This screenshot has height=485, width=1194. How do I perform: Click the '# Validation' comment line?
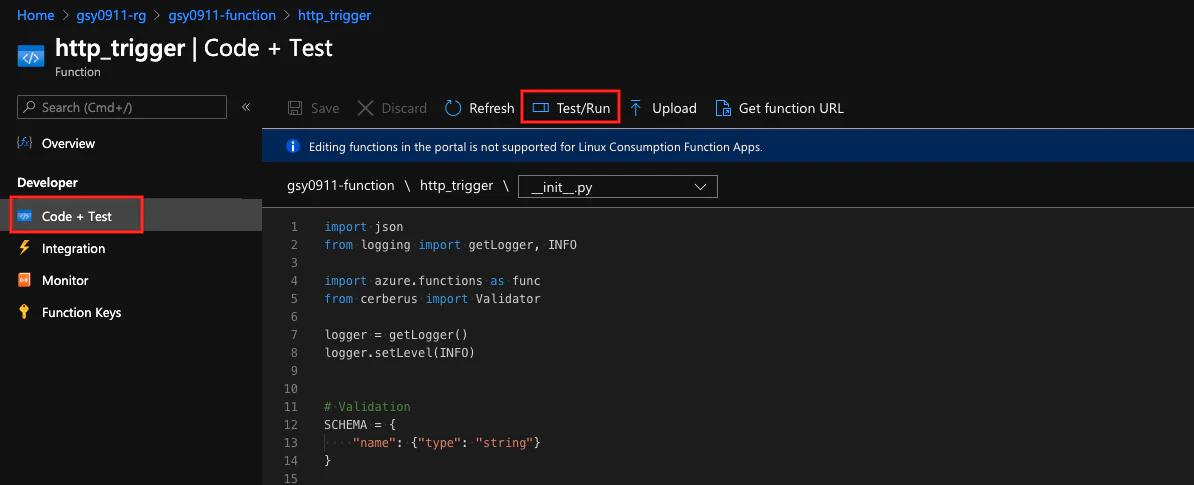point(367,407)
